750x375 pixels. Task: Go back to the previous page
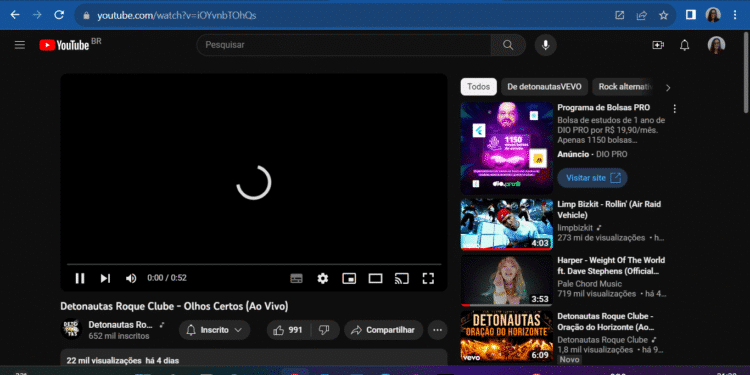click(15, 15)
